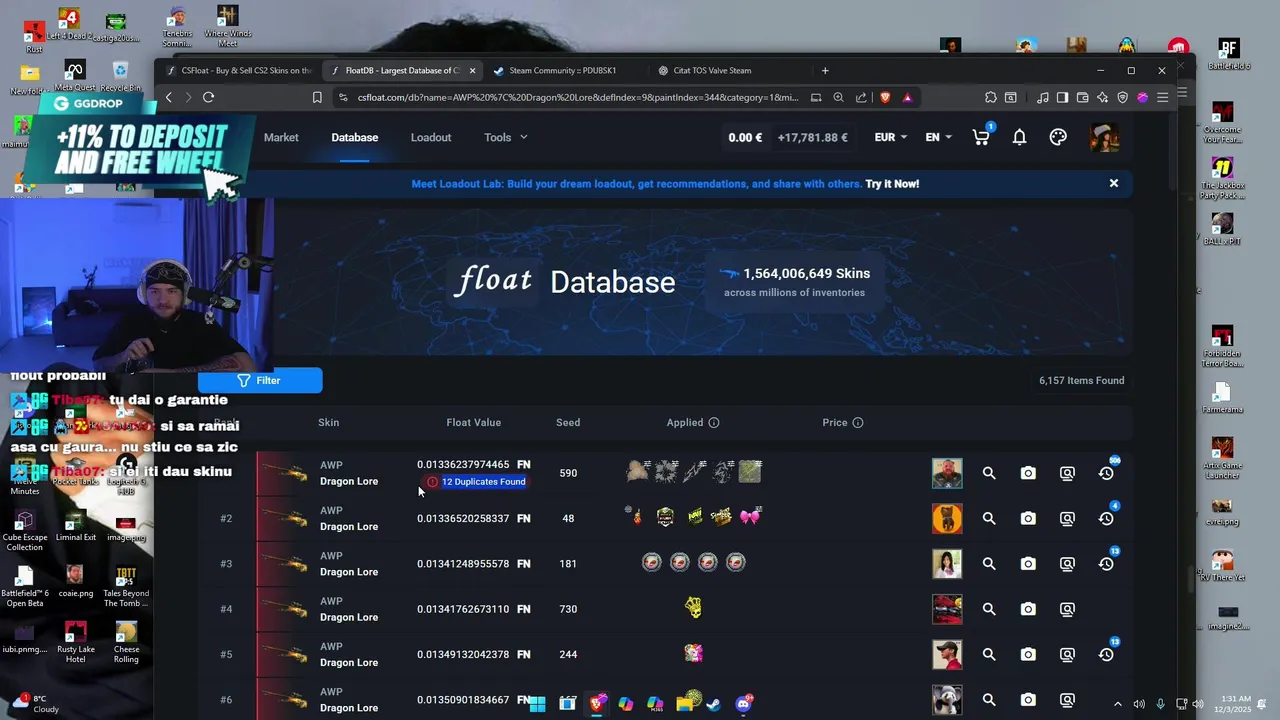The image size is (1280, 720).
Task: Switch to Steam Community PDUBSK1 tab
Action: click(x=565, y=70)
